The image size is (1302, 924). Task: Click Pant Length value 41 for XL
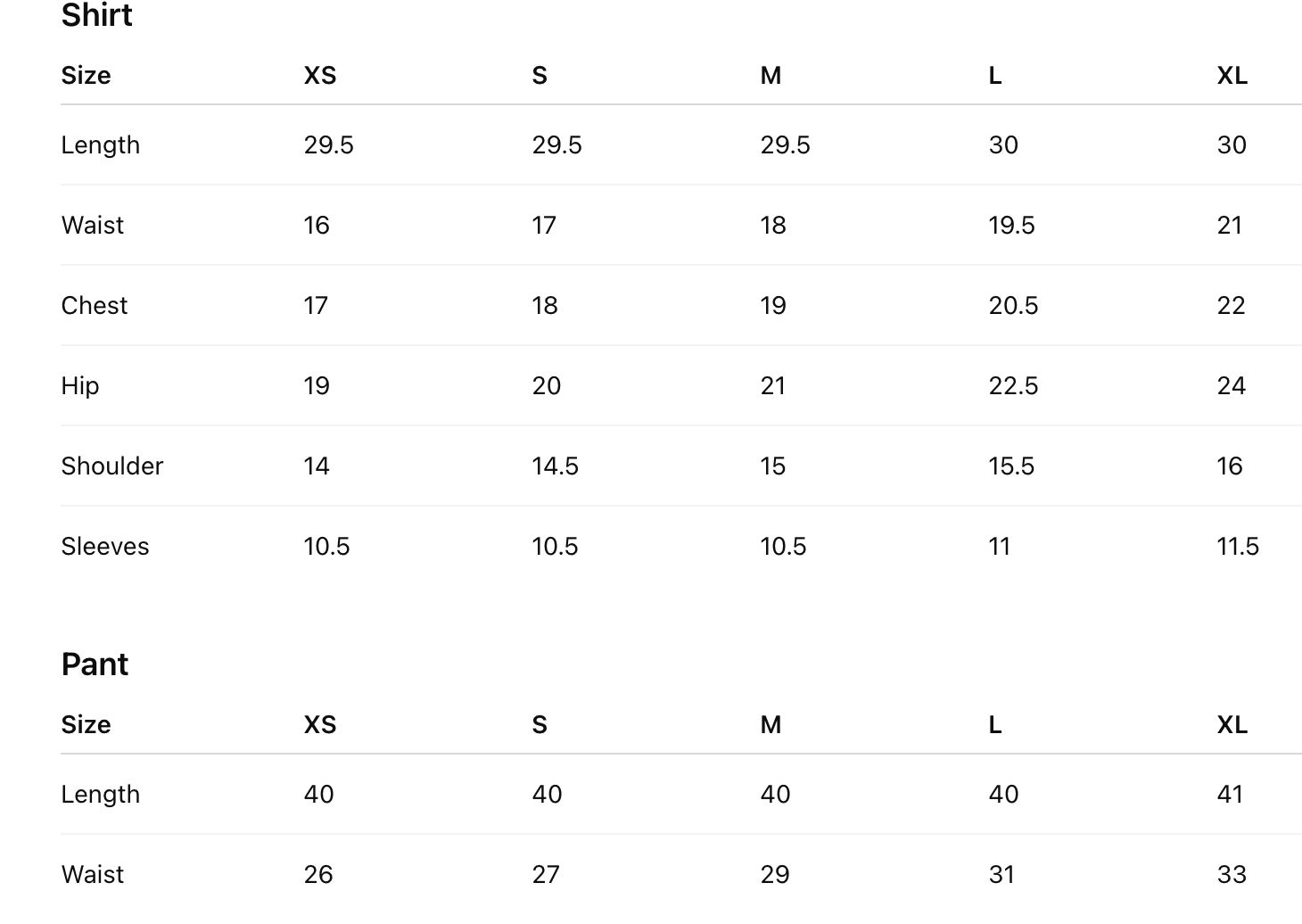1230,795
